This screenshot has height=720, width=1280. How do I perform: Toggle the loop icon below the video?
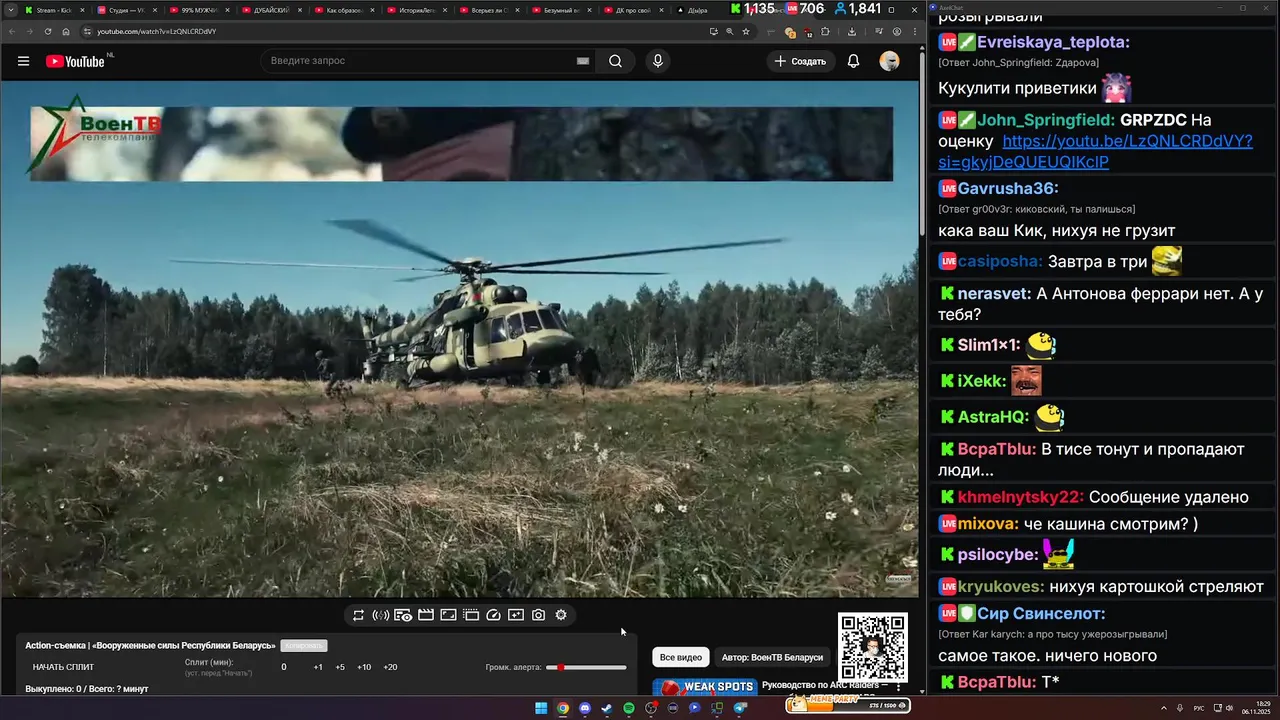[358, 615]
